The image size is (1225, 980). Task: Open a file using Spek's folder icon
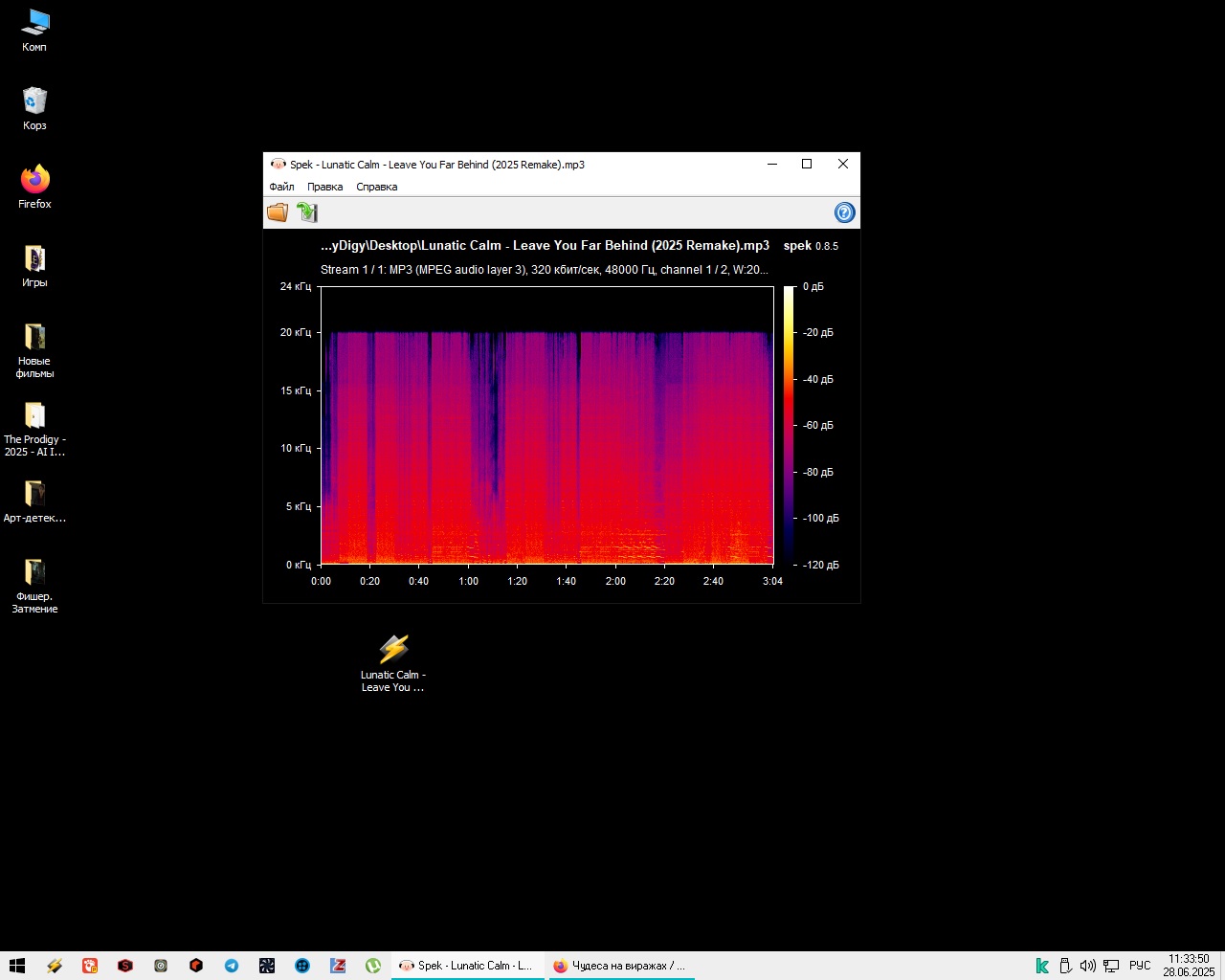point(278,212)
